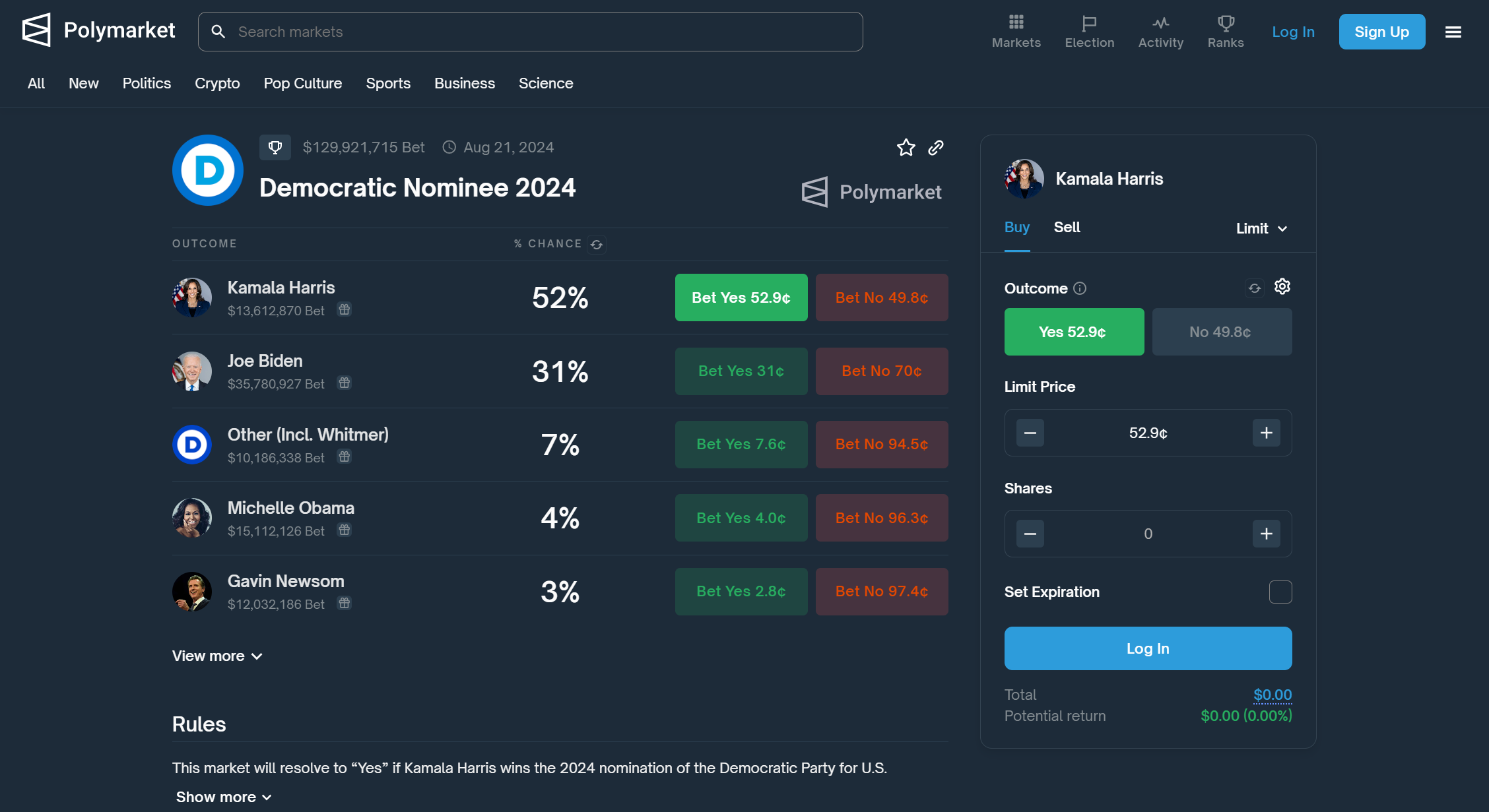Open the Business category

[x=464, y=83]
